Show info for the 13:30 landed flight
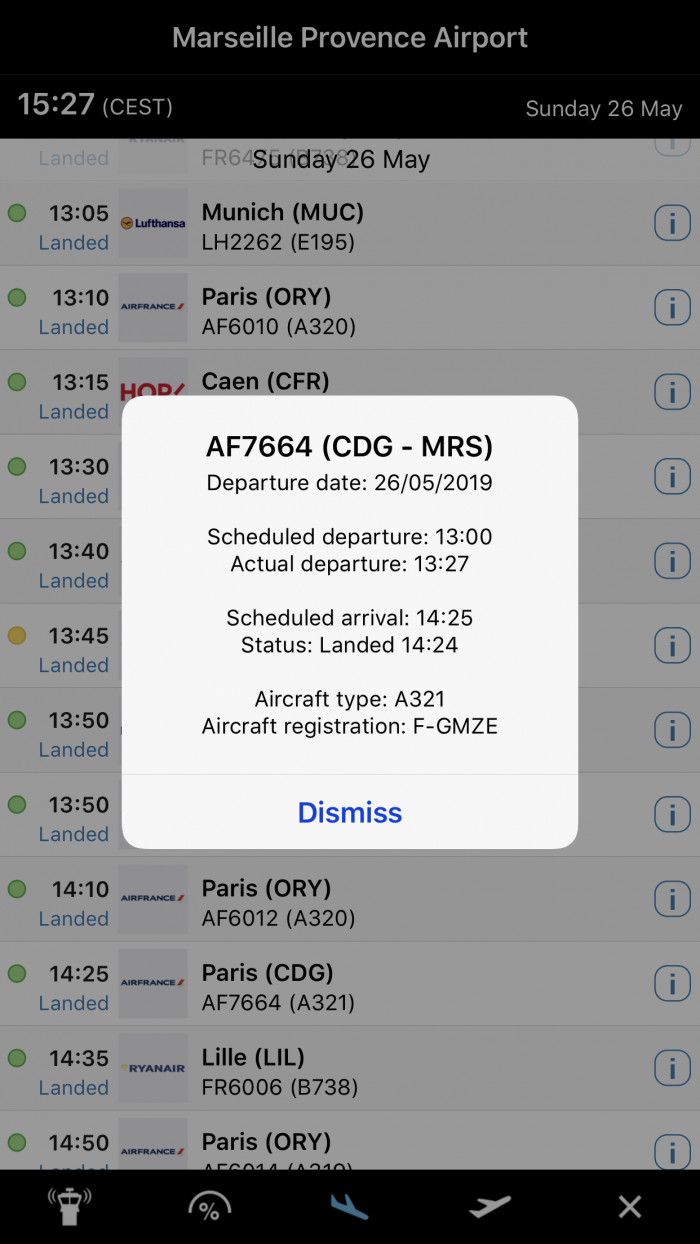700x1244 pixels. pos(672,478)
